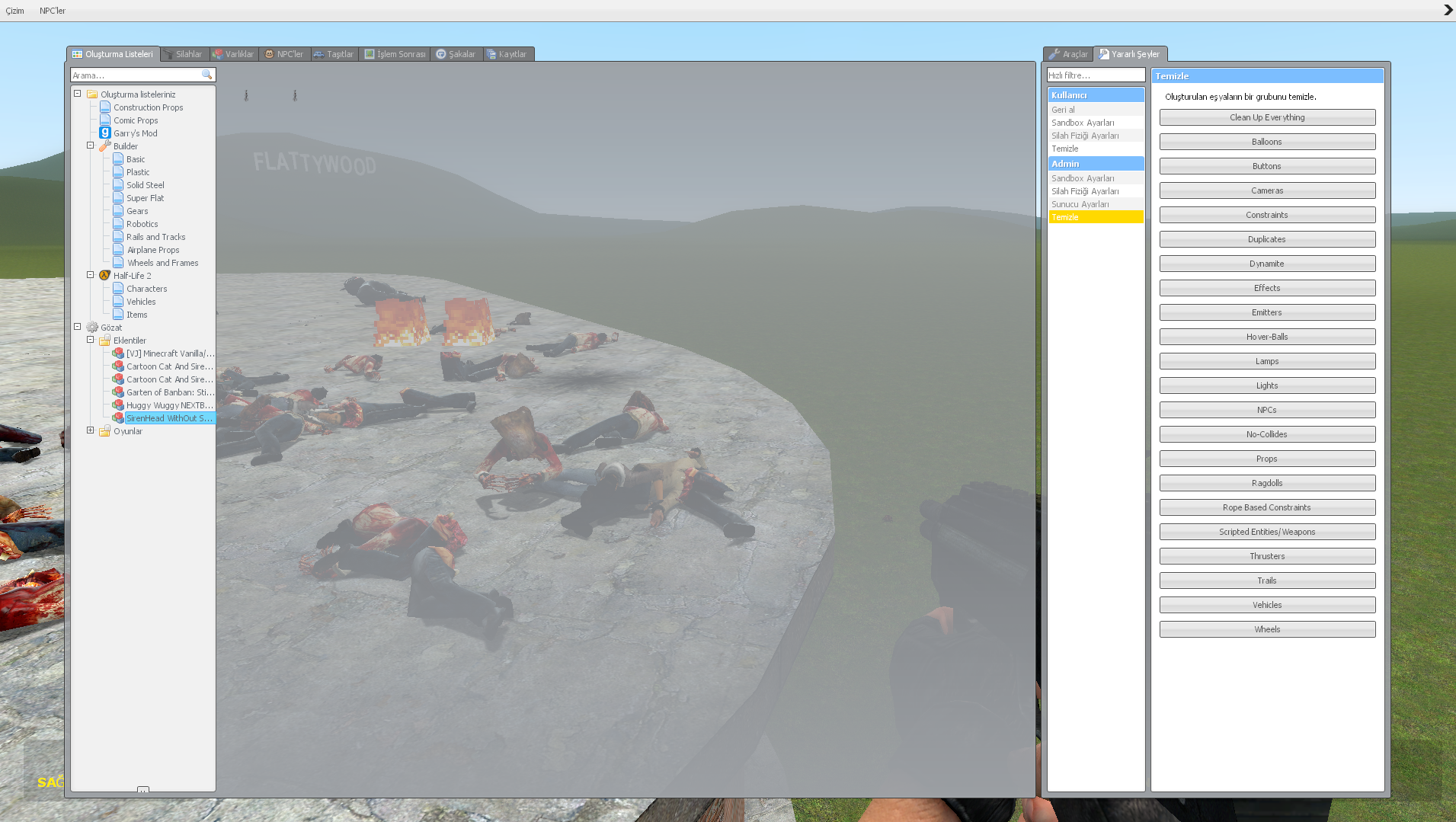Switch to the Oluşturma Listeleri tab
The height and width of the screenshot is (822, 1456).
pos(113,54)
